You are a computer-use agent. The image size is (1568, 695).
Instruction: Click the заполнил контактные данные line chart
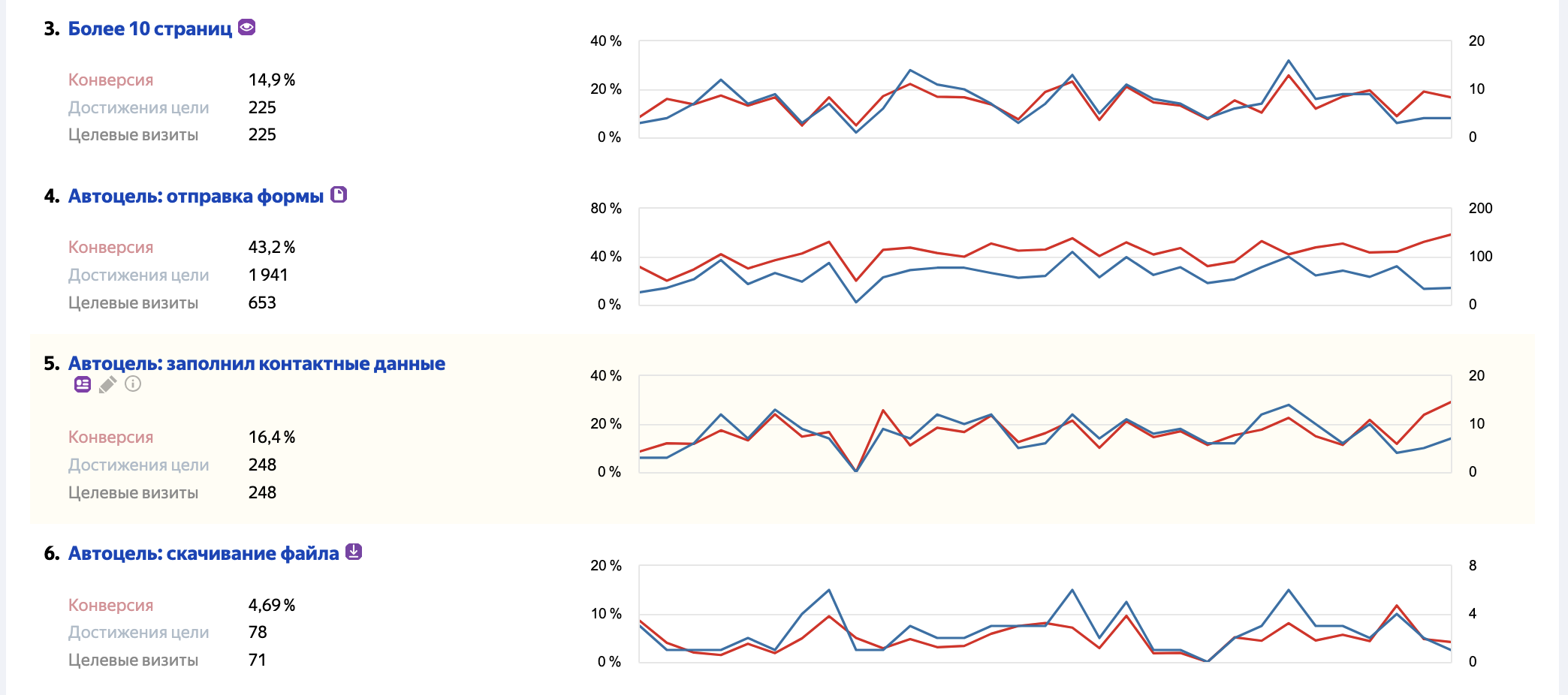1044,424
